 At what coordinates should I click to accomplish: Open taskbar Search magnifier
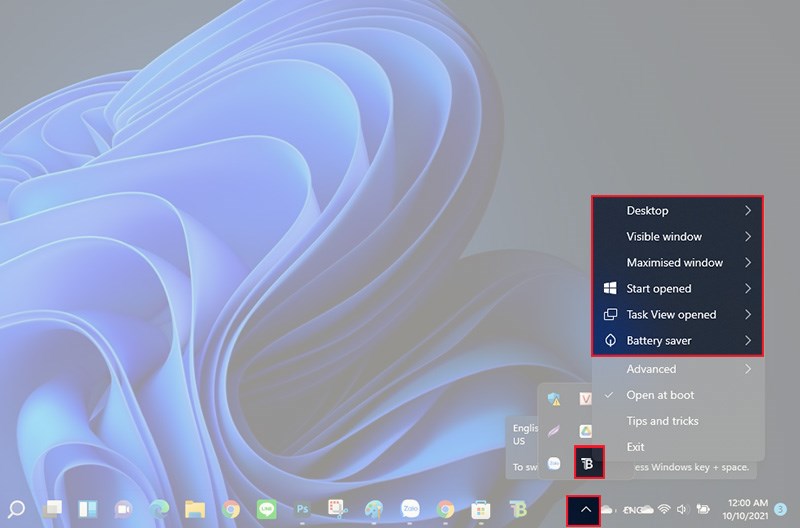click(x=16, y=509)
